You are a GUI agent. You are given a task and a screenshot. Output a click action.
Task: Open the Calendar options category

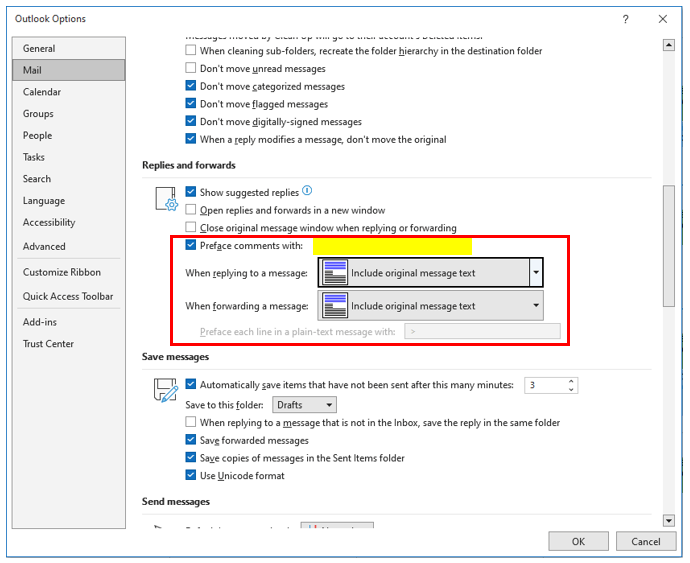(x=69, y=92)
